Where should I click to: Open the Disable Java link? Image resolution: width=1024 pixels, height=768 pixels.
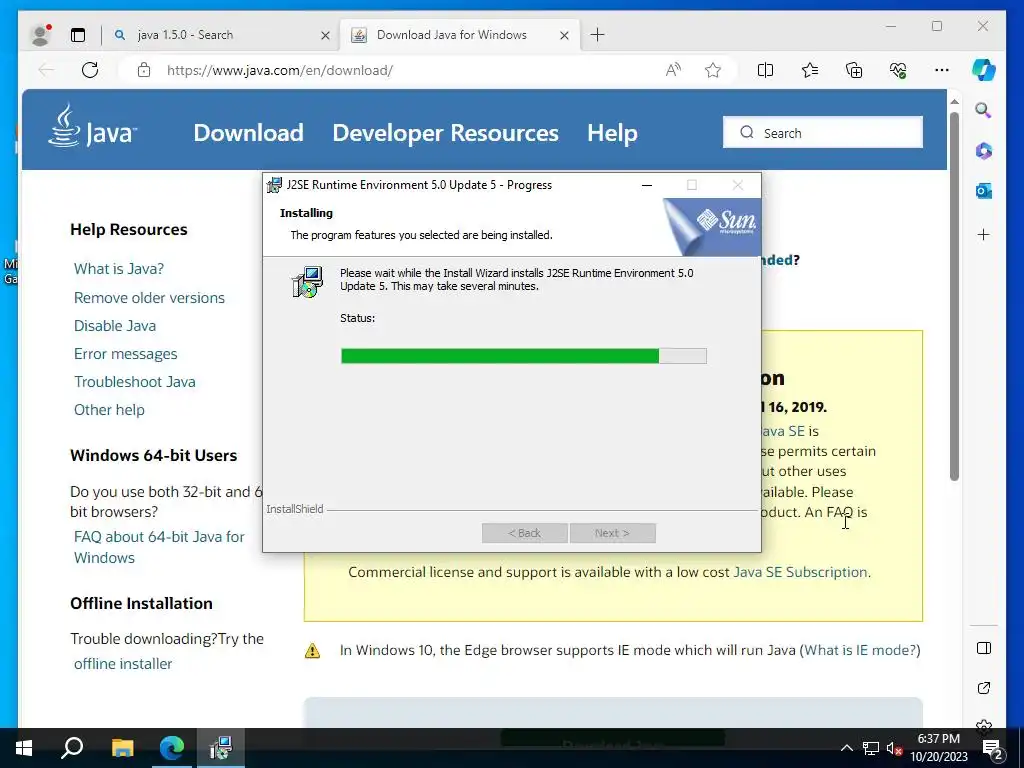coord(115,326)
